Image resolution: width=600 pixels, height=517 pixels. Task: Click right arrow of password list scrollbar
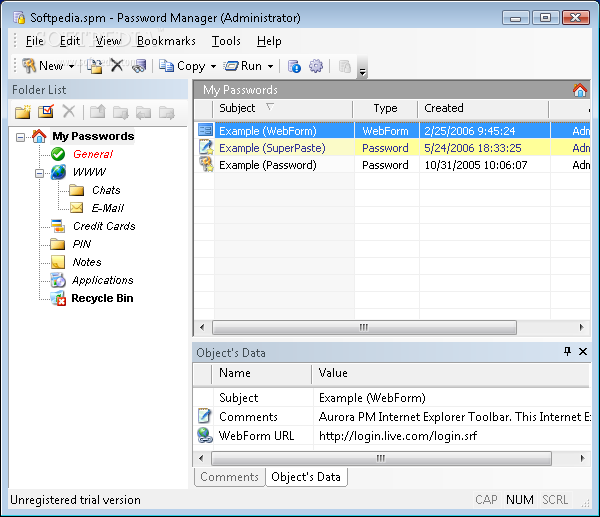point(582,328)
